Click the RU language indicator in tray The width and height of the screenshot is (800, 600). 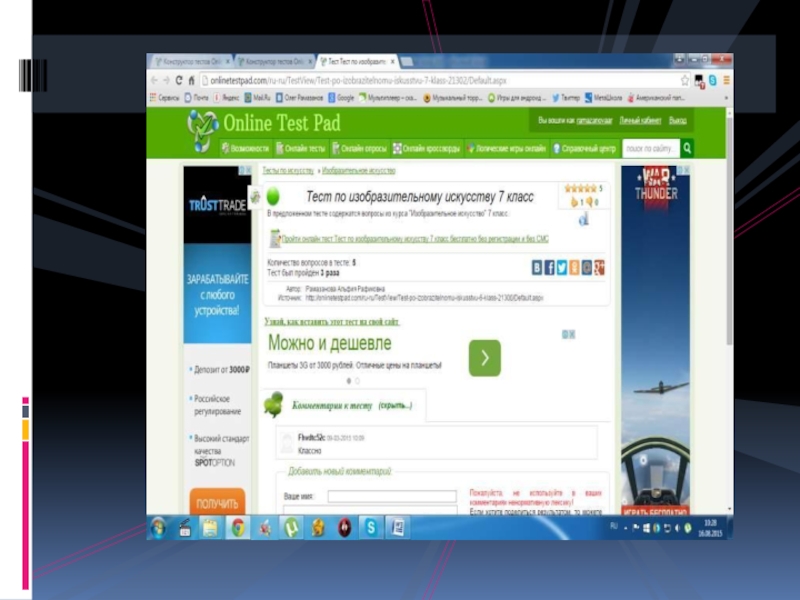pos(614,526)
